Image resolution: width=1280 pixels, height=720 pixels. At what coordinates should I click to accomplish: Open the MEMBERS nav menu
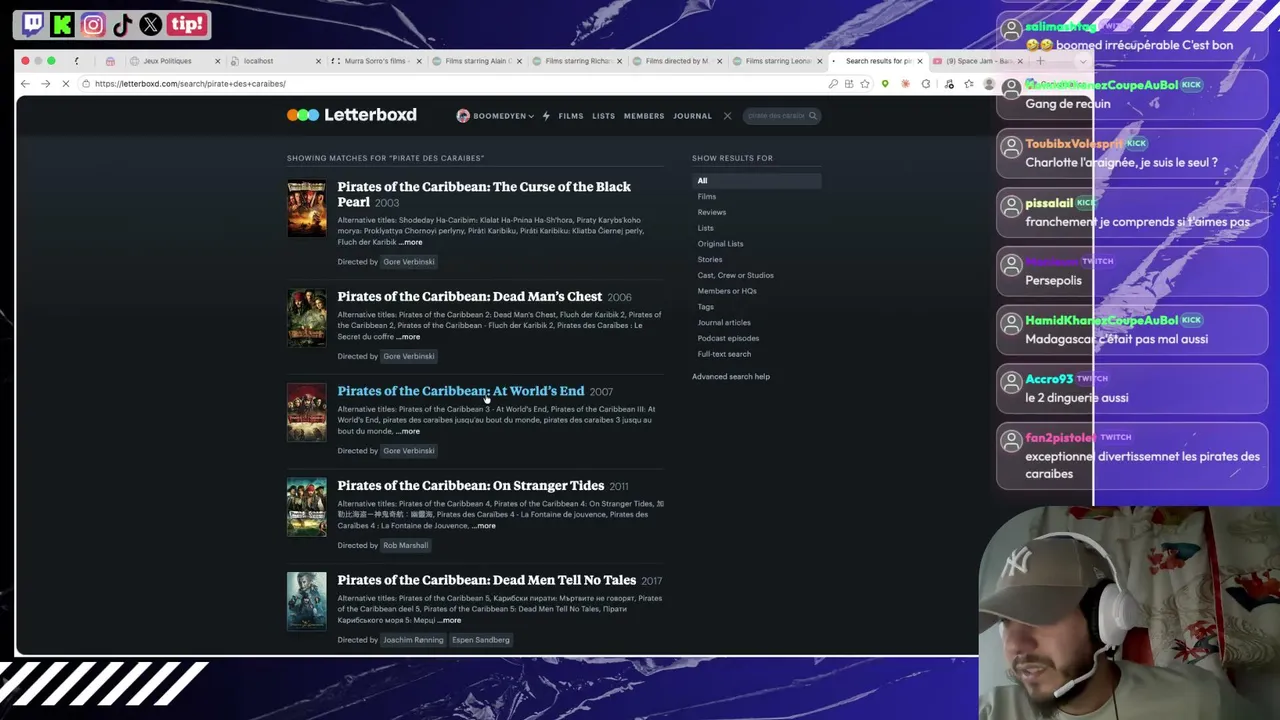tap(644, 116)
